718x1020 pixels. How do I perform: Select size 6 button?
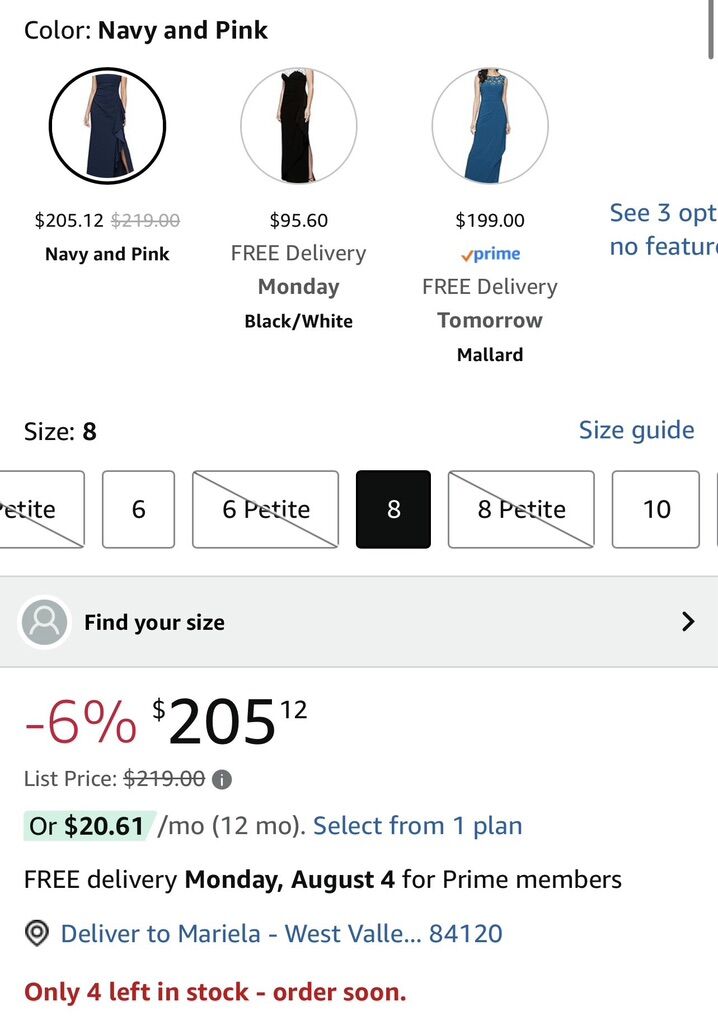click(138, 509)
